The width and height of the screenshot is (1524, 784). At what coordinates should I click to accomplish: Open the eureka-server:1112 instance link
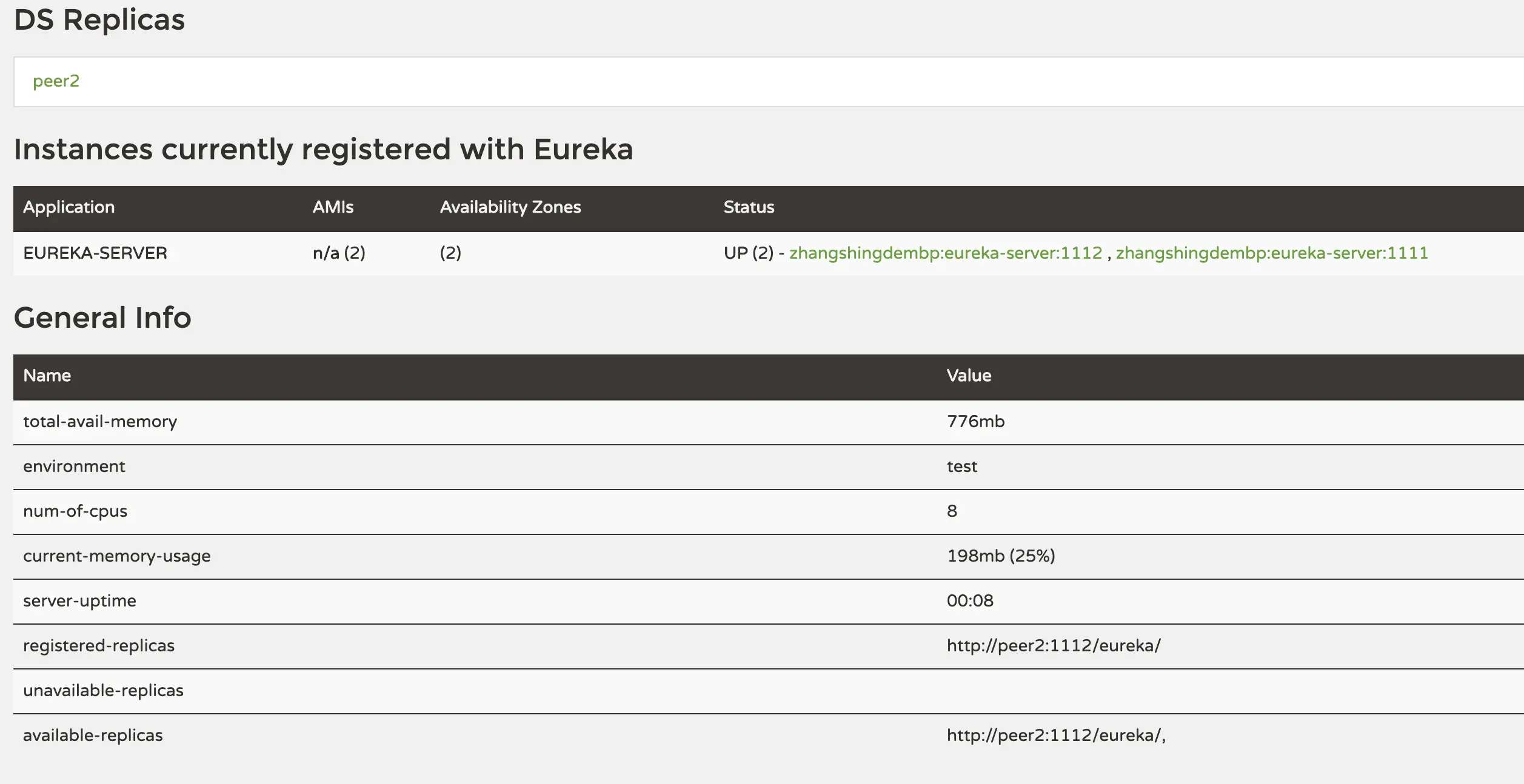945,253
